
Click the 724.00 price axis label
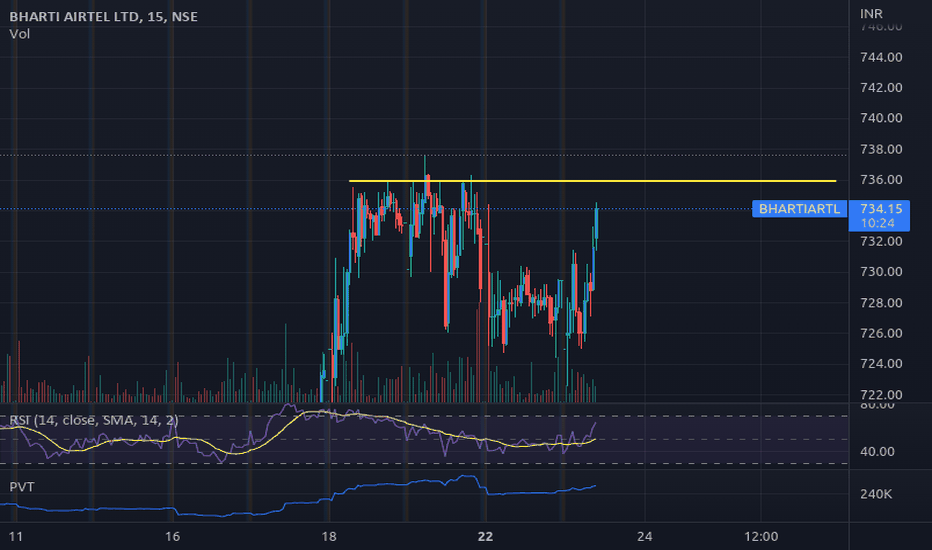881,363
